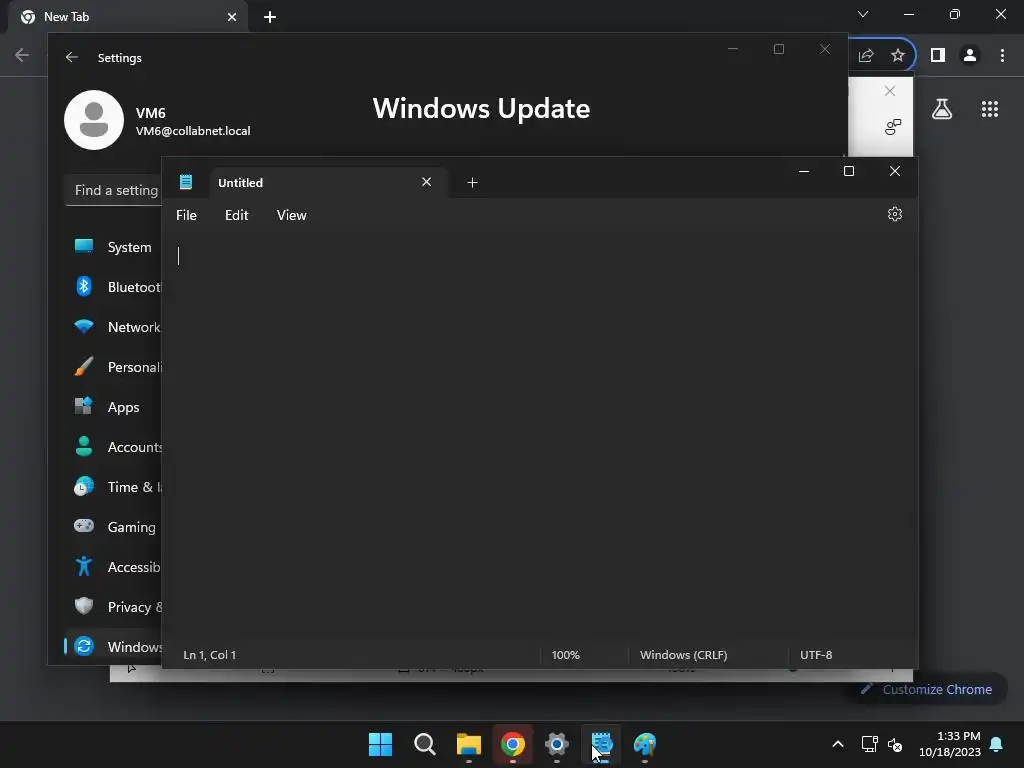The image size is (1024, 768).
Task: Open Chrome tab search dropdown
Action: (863, 14)
